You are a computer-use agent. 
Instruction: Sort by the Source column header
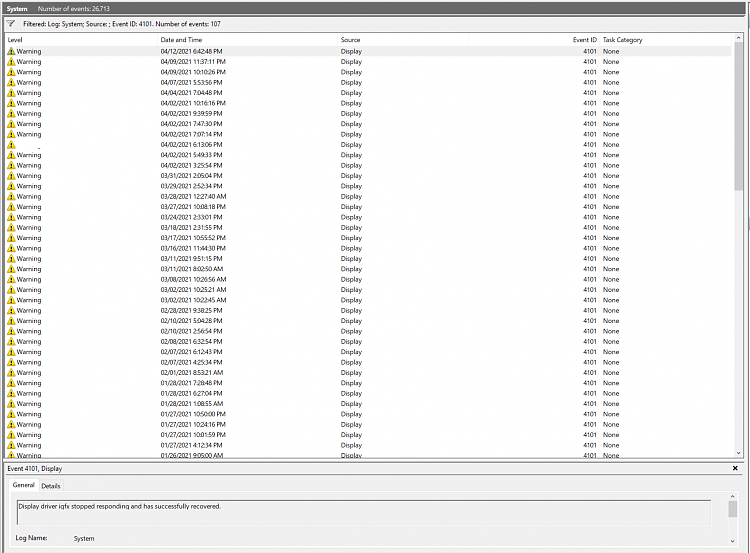click(x=403, y=40)
